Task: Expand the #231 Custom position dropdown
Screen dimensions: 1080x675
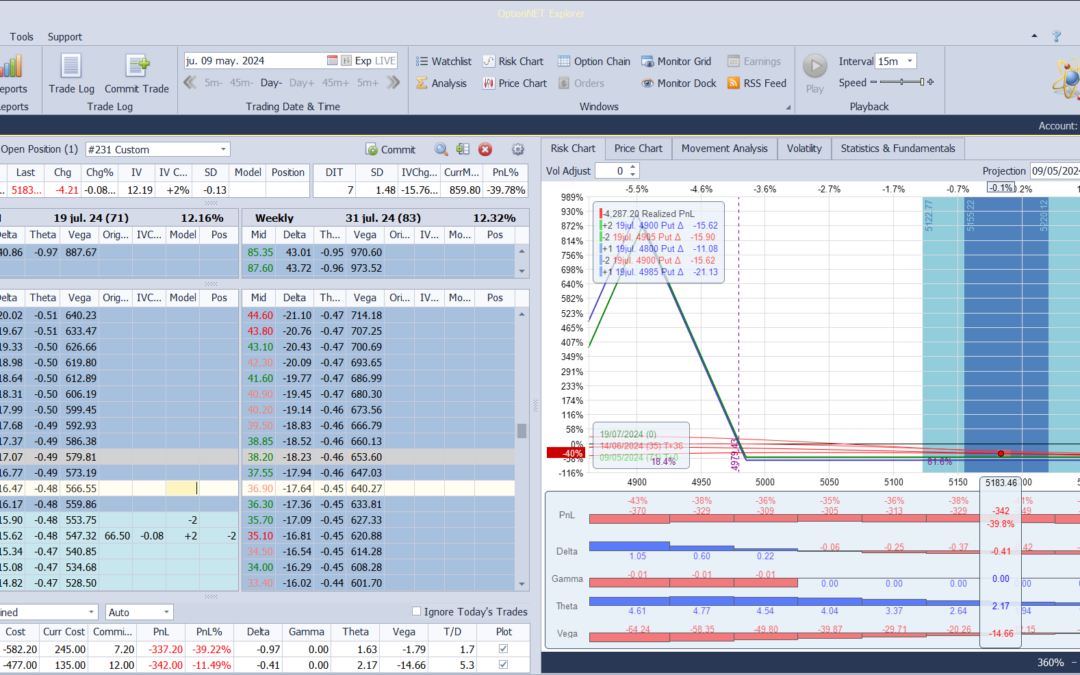Action: (223, 149)
